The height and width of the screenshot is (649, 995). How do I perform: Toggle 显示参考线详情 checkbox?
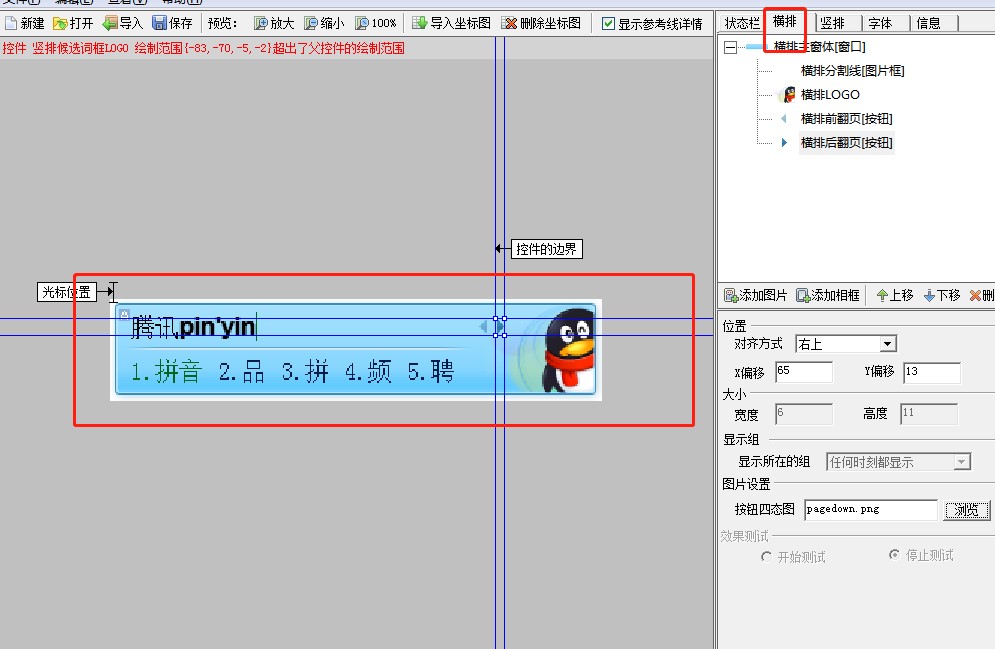[608, 24]
